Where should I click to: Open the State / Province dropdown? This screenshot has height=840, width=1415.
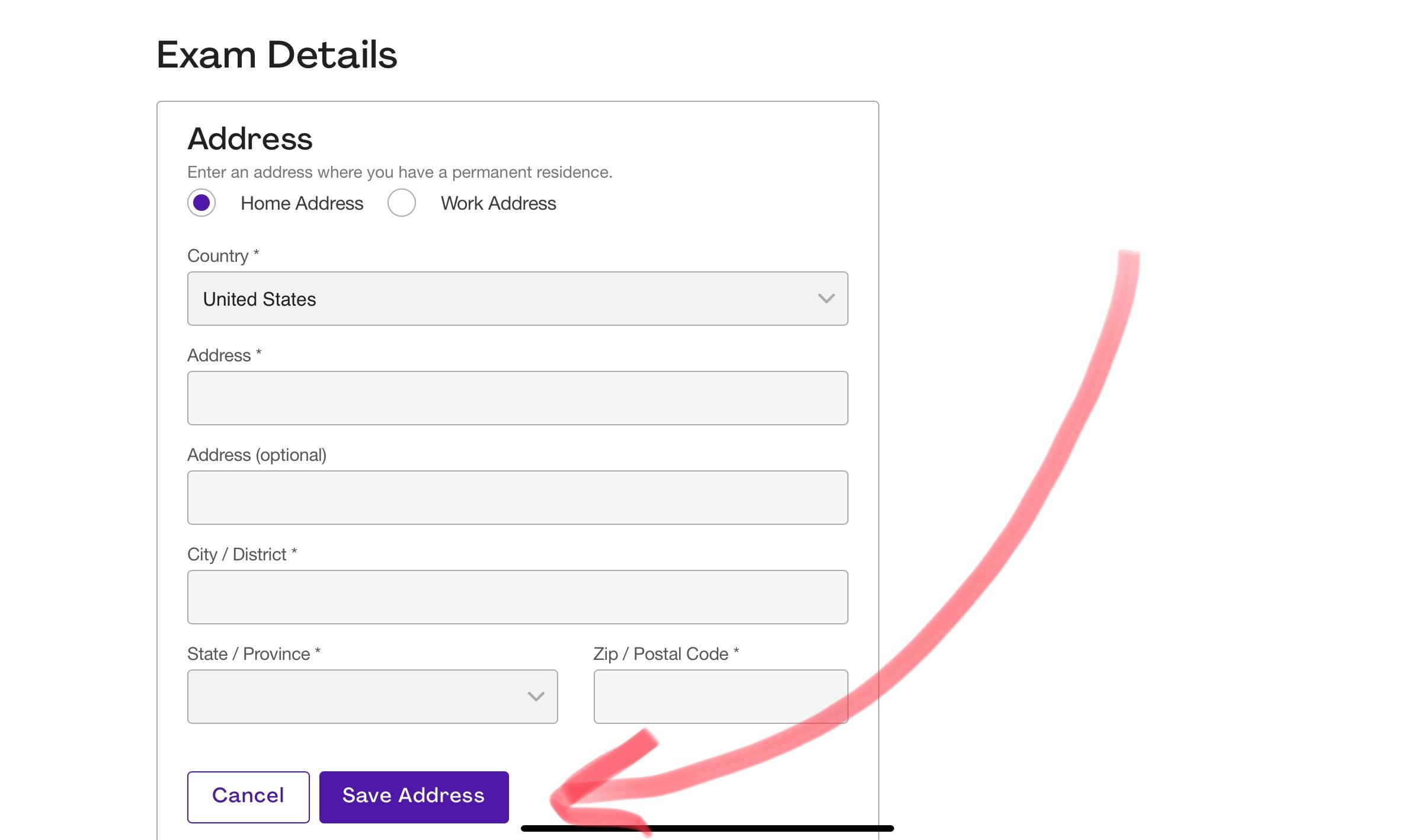pos(372,697)
